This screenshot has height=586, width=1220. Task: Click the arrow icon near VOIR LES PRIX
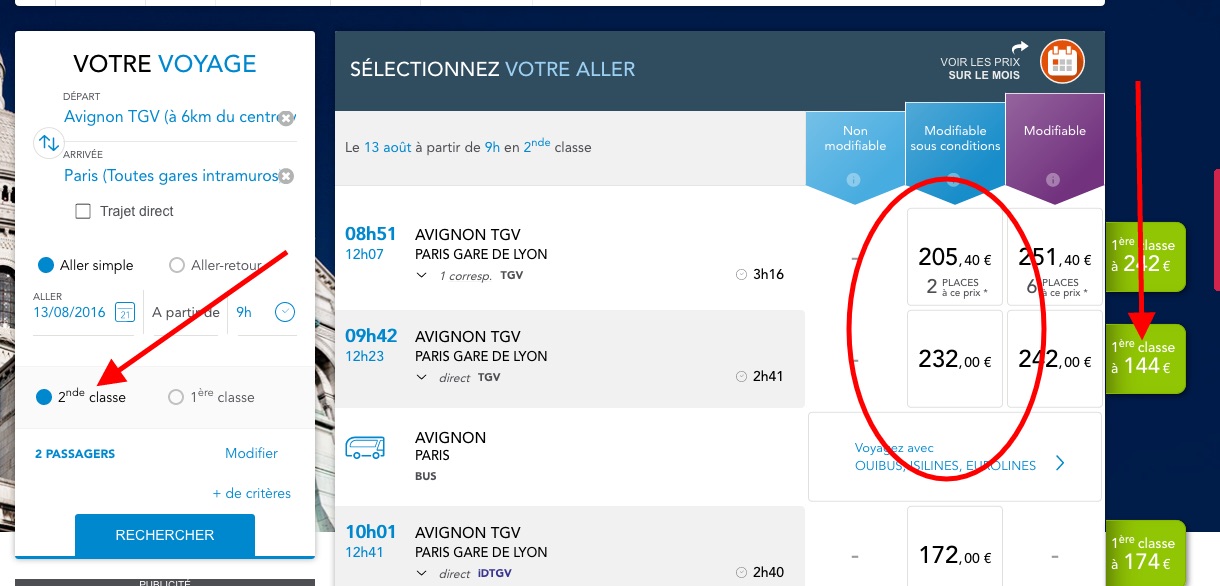click(1018, 47)
